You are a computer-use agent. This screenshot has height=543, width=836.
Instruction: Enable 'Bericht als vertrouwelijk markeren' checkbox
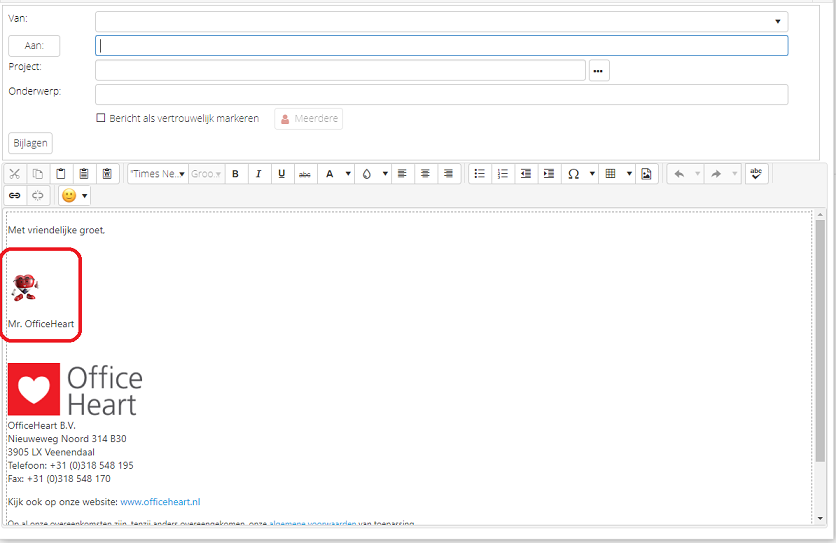[x=101, y=118]
